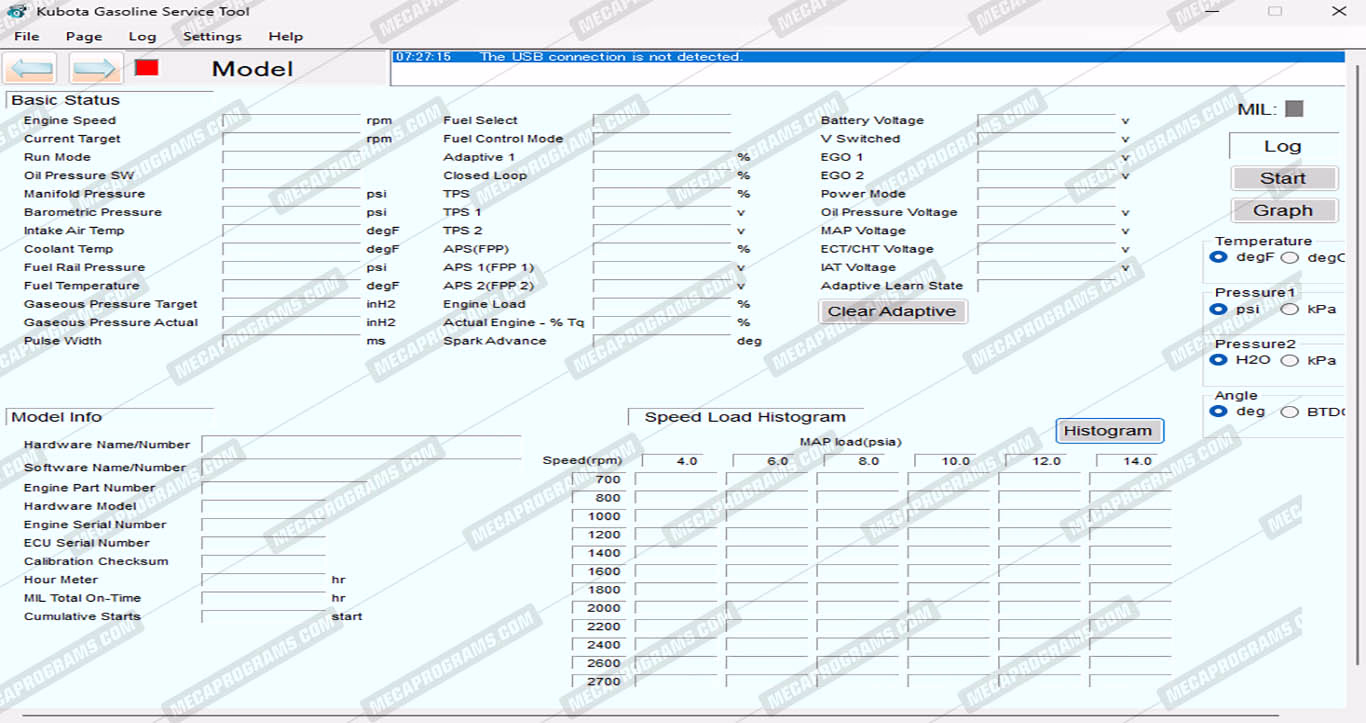Click the gray MIL indicator lamp
Viewport: 1366px width, 723px height.
click(x=1294, y=109)
